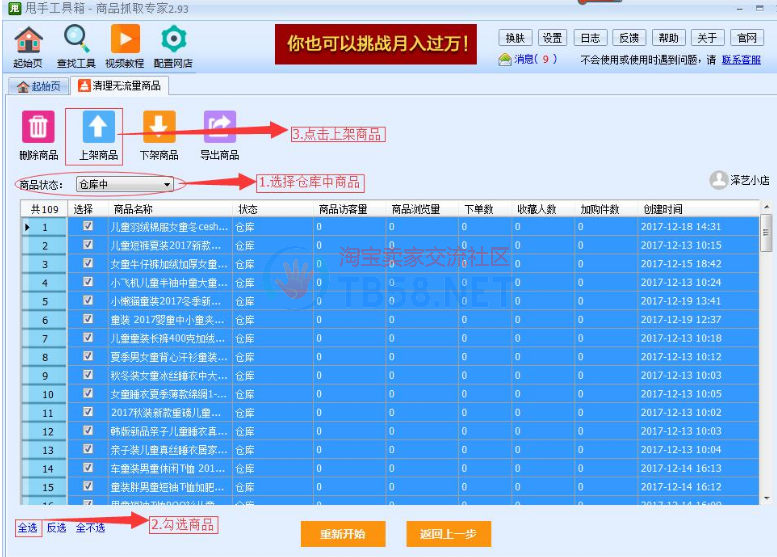Click the 重新开始 button

[342, 534]
